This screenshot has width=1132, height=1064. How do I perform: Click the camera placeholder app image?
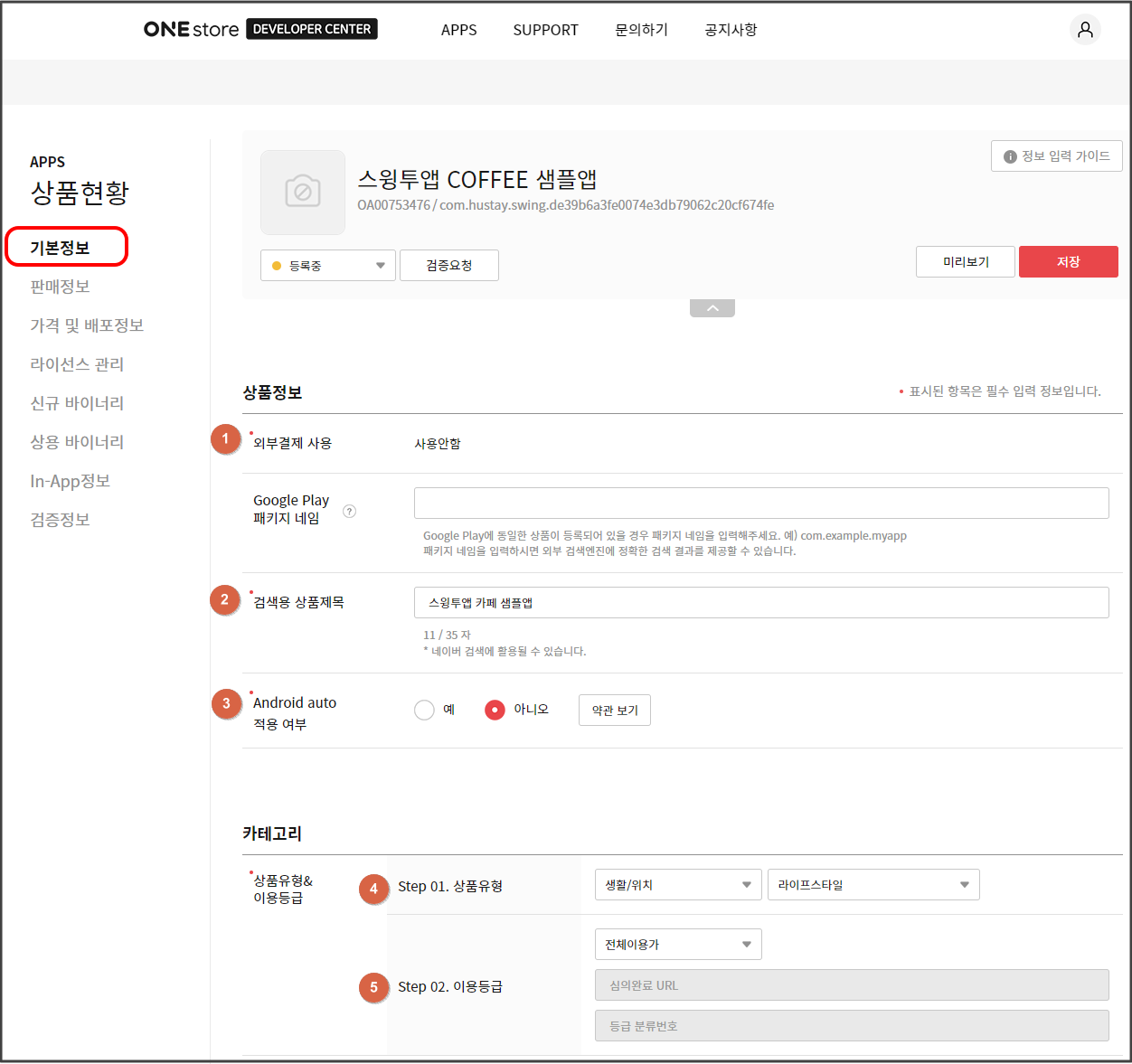point(302,192)
